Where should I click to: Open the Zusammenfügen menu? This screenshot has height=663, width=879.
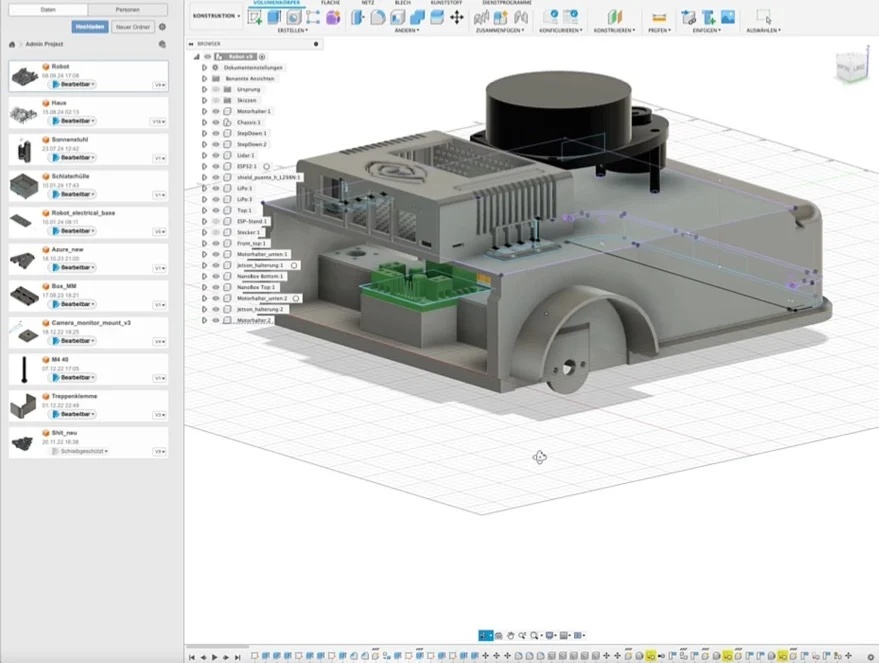point(500,30)
